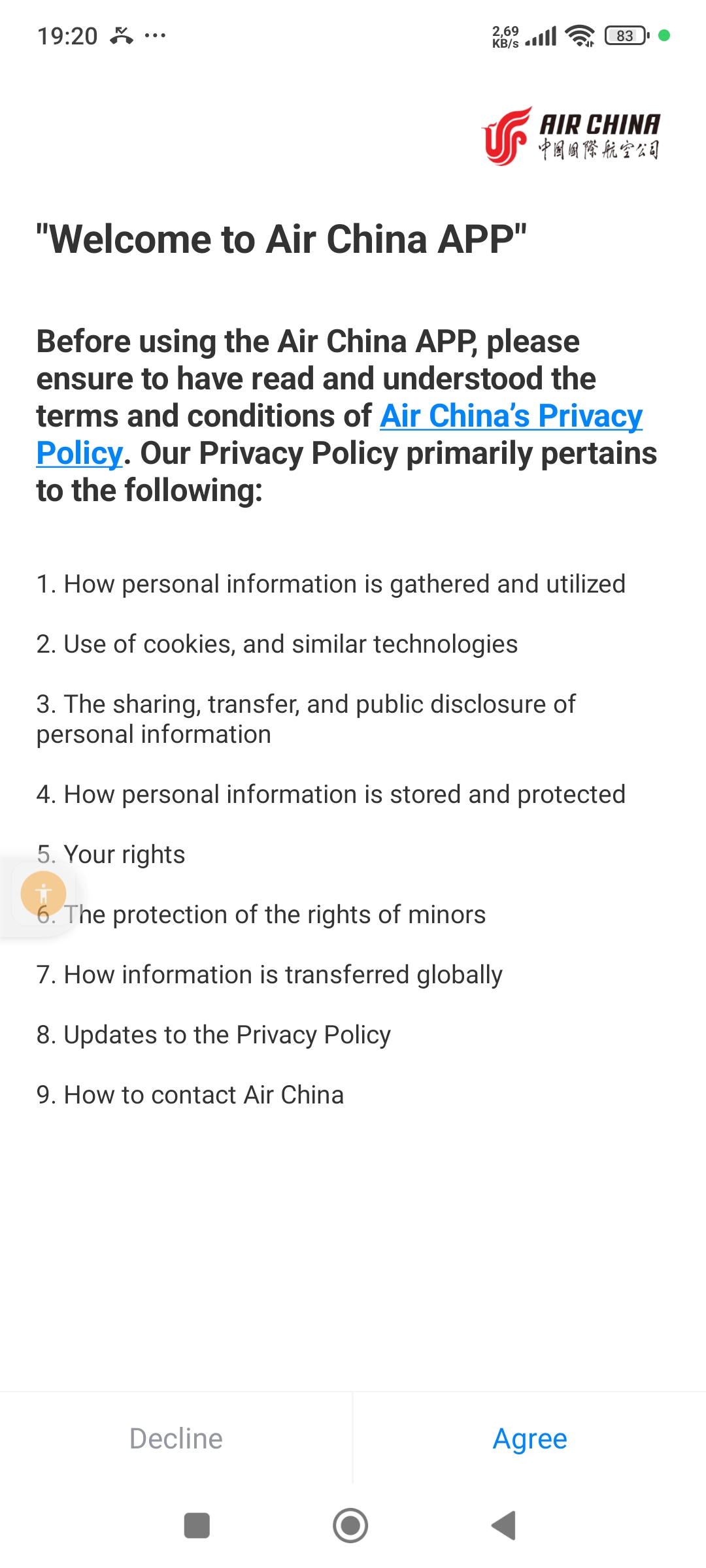Tap the missed call status icon
This screenshot has width=706, height=1568.
pyautogui.click(x=122, y=35)
